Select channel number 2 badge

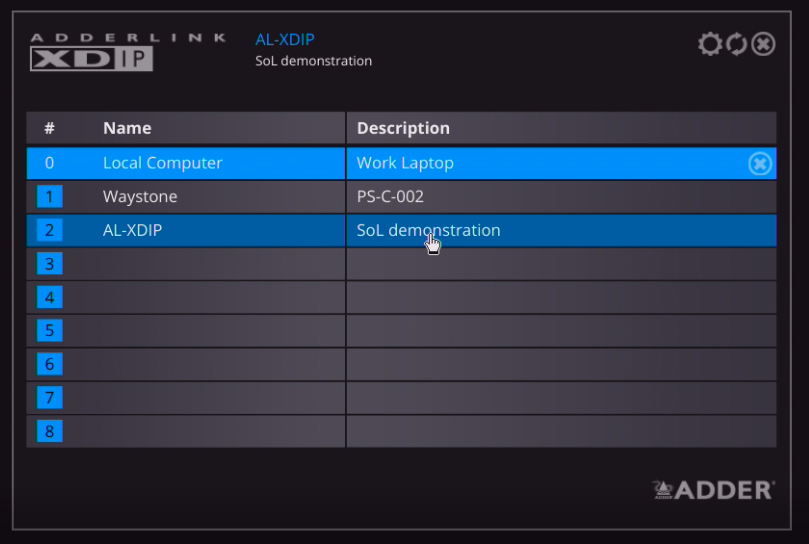(x=49, y=230)
